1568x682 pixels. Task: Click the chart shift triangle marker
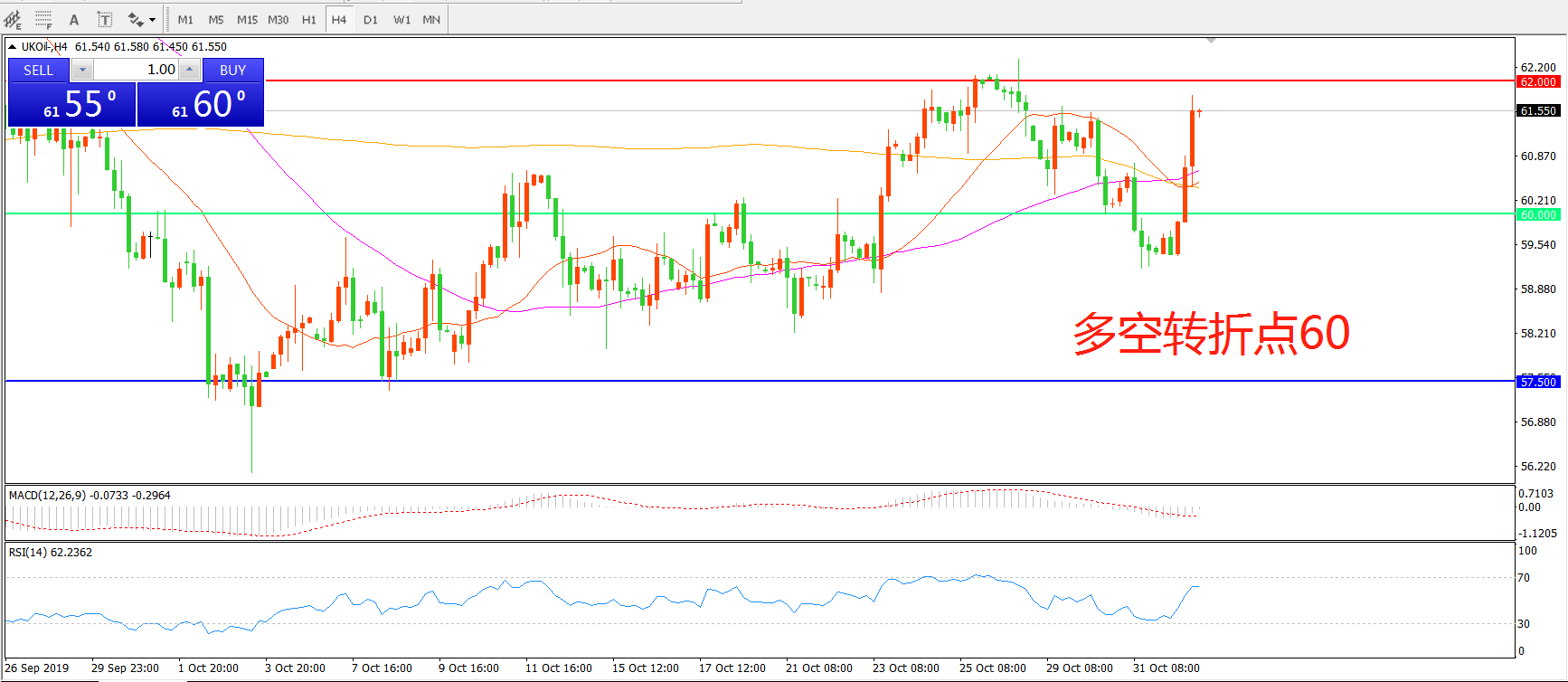point(1211,41)
